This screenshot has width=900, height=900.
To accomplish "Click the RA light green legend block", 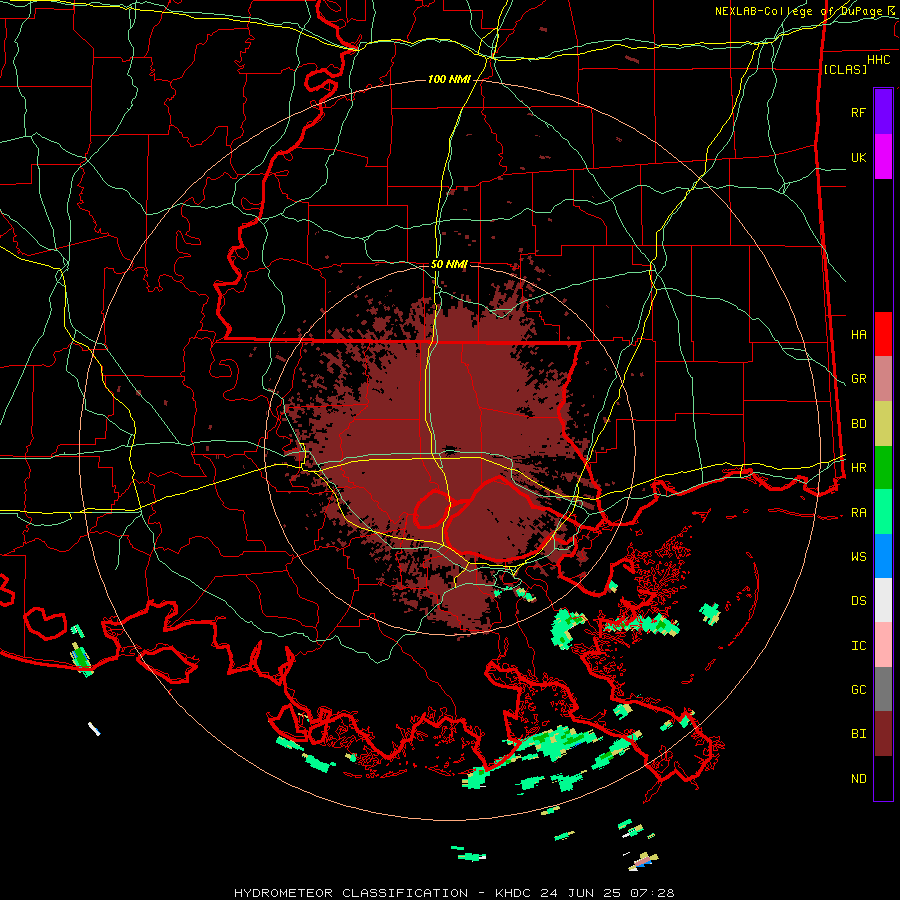I will coord(883,512).
